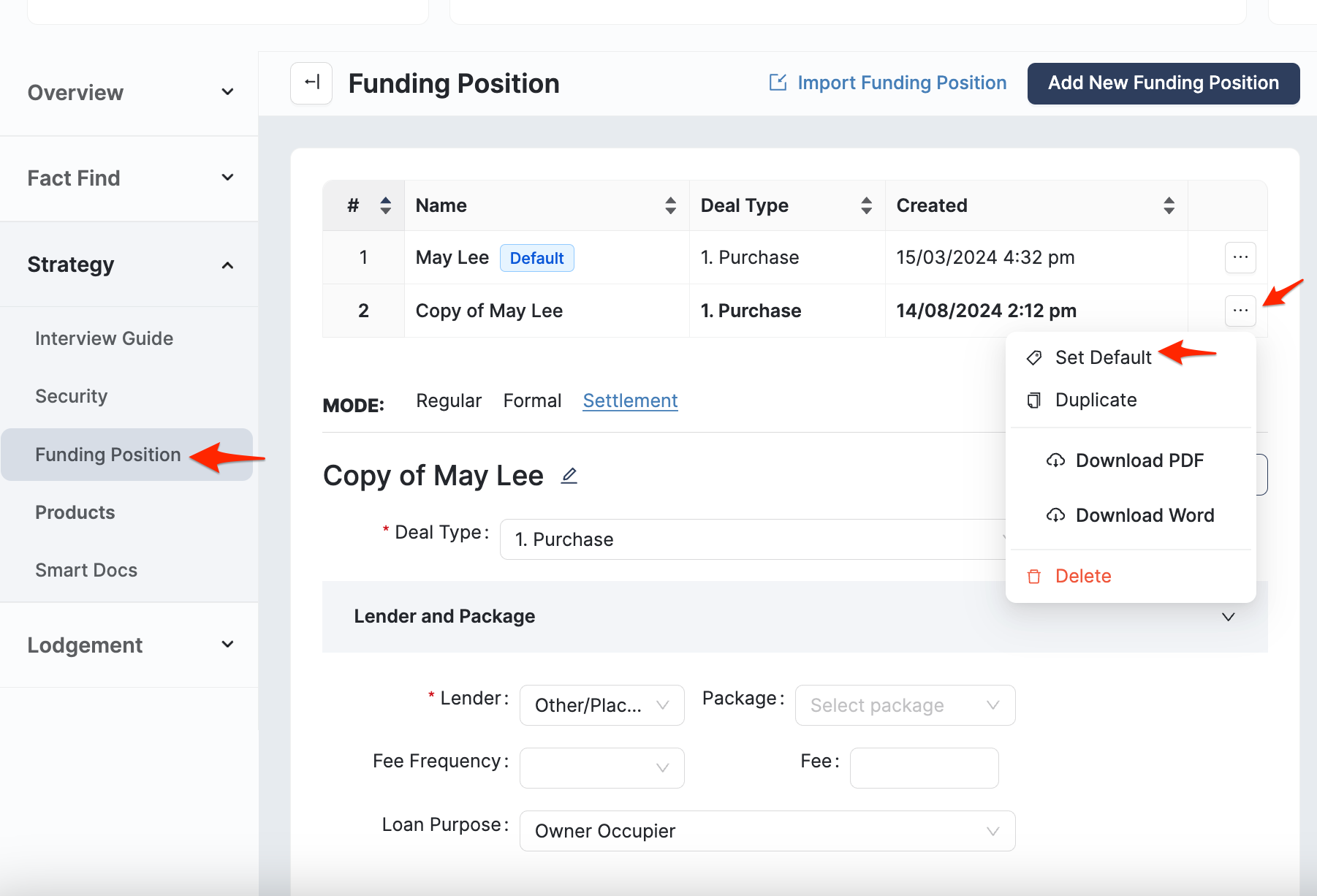Sort the table by Deal Type column
This screenshot has height=896, width=1317.
tap(866, 205)
